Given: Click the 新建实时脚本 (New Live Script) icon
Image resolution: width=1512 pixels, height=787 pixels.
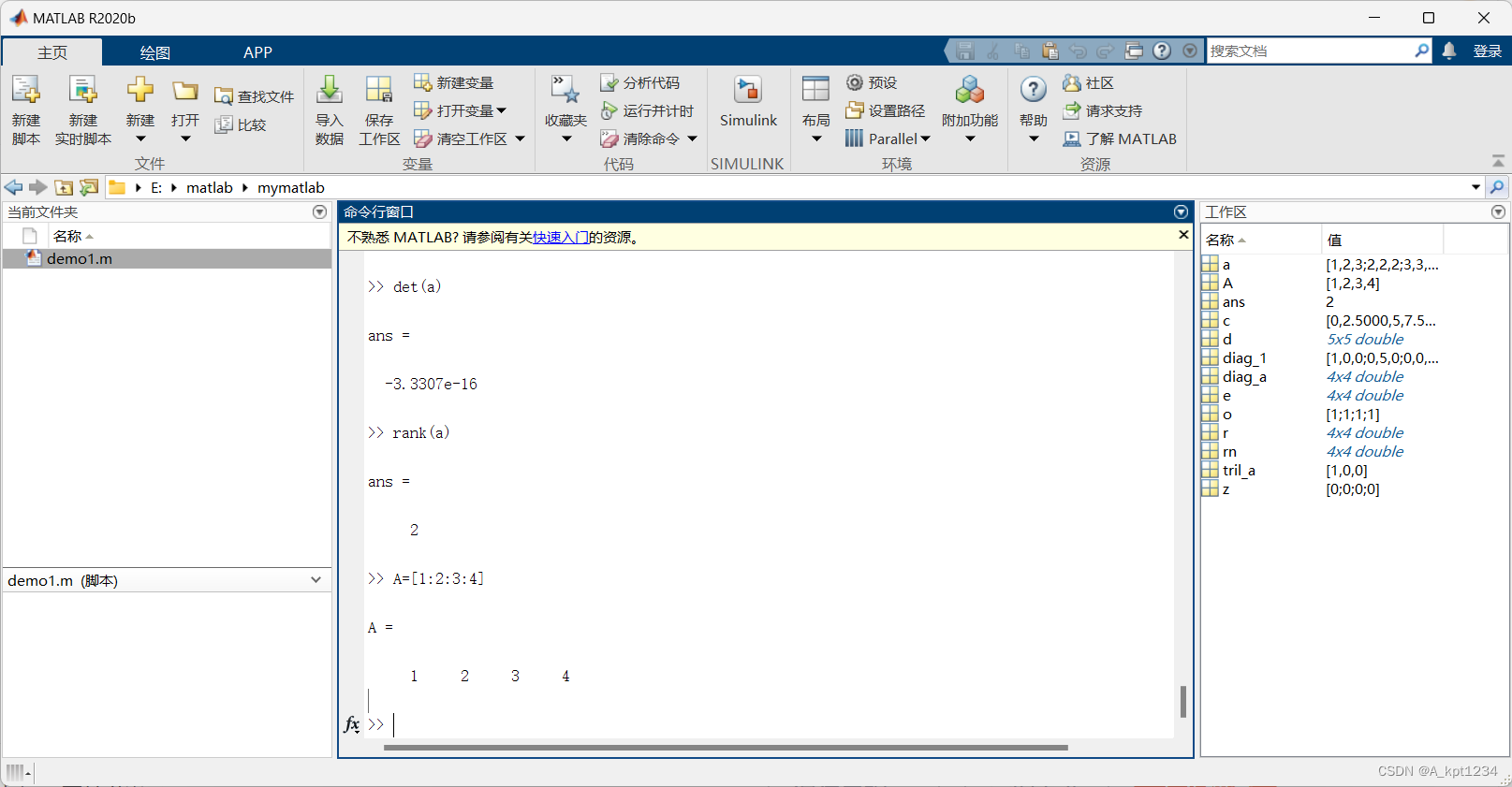Looking at the screenshot, I should click(x=82, y=90).
